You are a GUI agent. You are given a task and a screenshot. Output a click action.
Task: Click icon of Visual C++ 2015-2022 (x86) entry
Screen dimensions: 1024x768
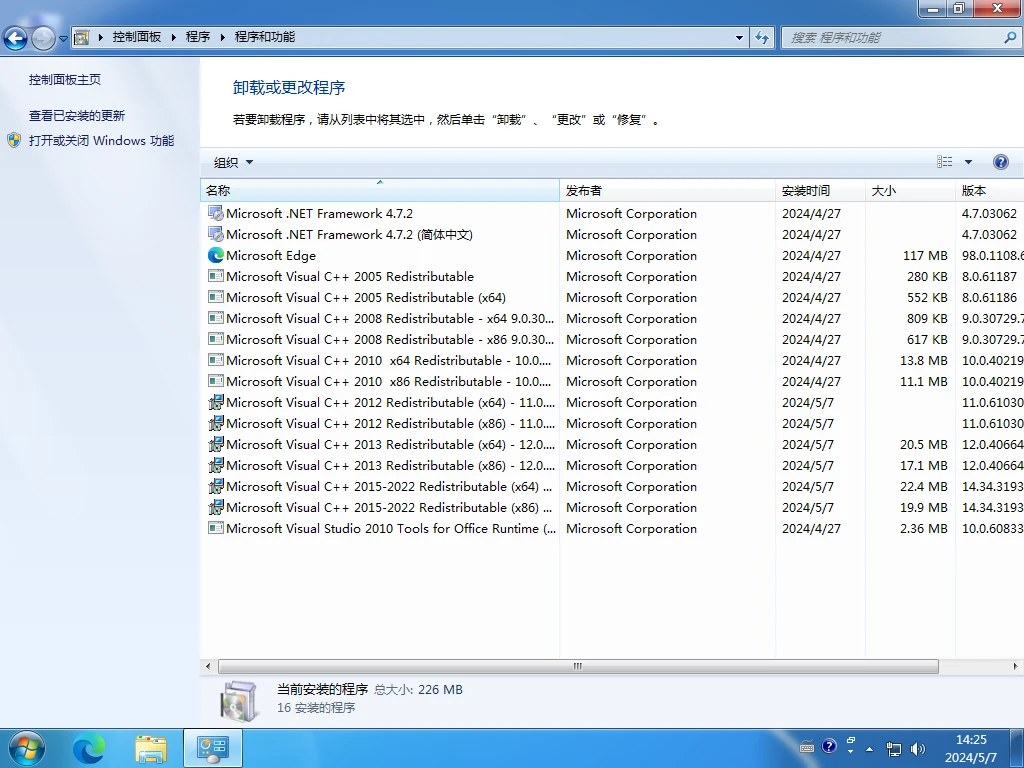[x=216, y=507]
